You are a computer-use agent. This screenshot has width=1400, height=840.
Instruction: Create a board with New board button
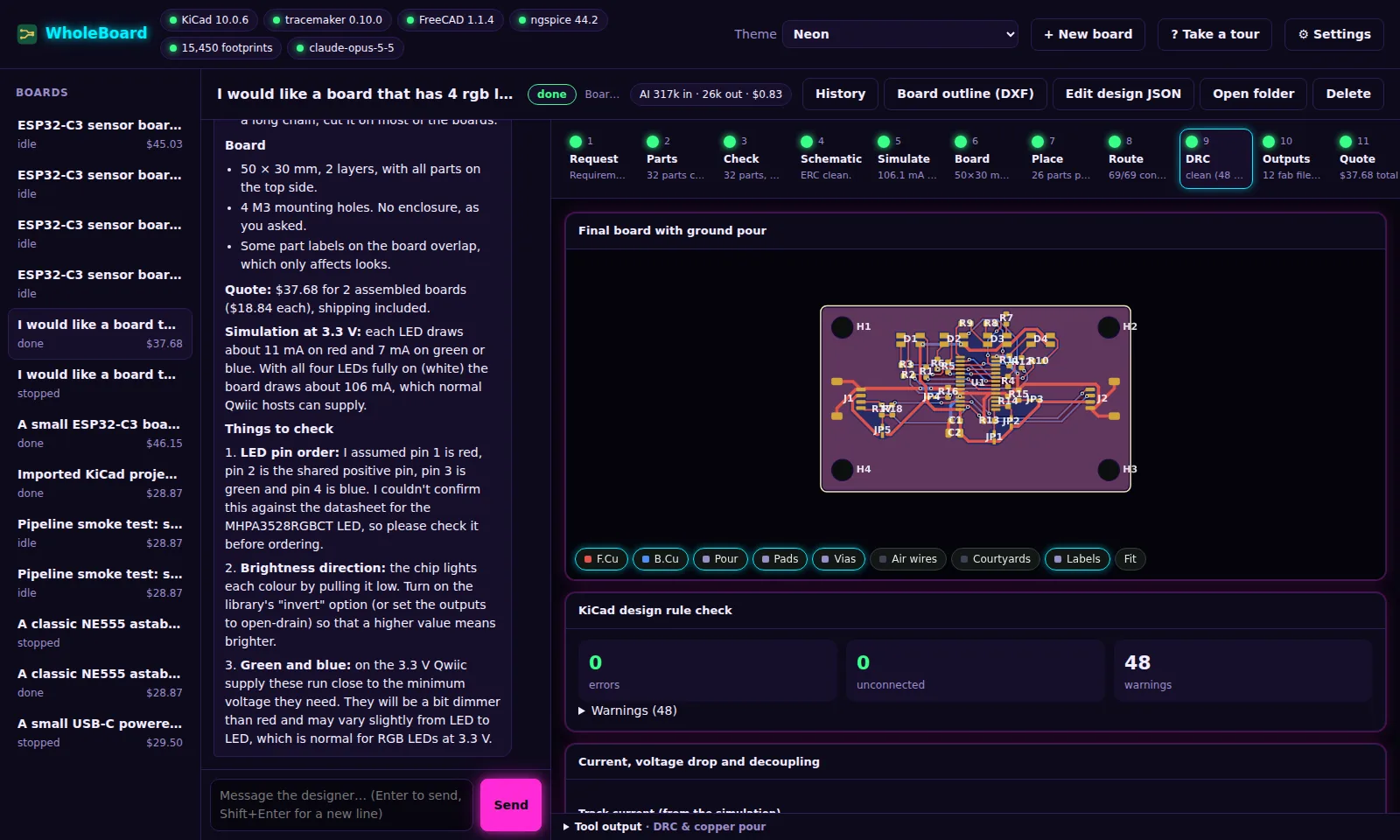1088,34
